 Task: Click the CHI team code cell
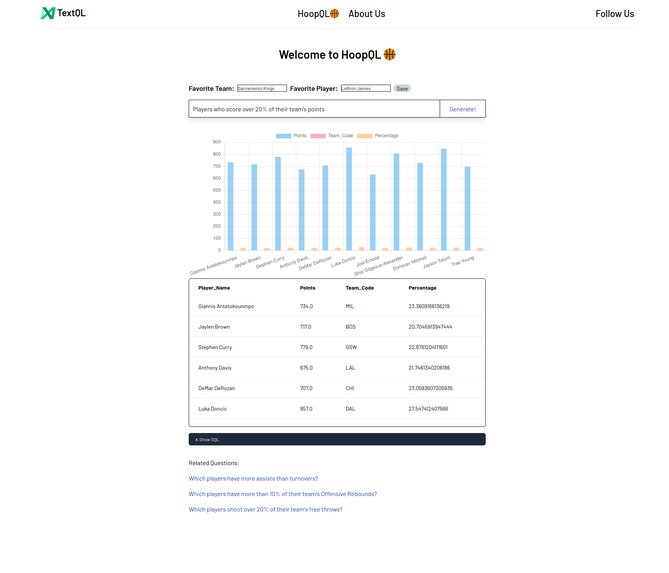point(350,388)
